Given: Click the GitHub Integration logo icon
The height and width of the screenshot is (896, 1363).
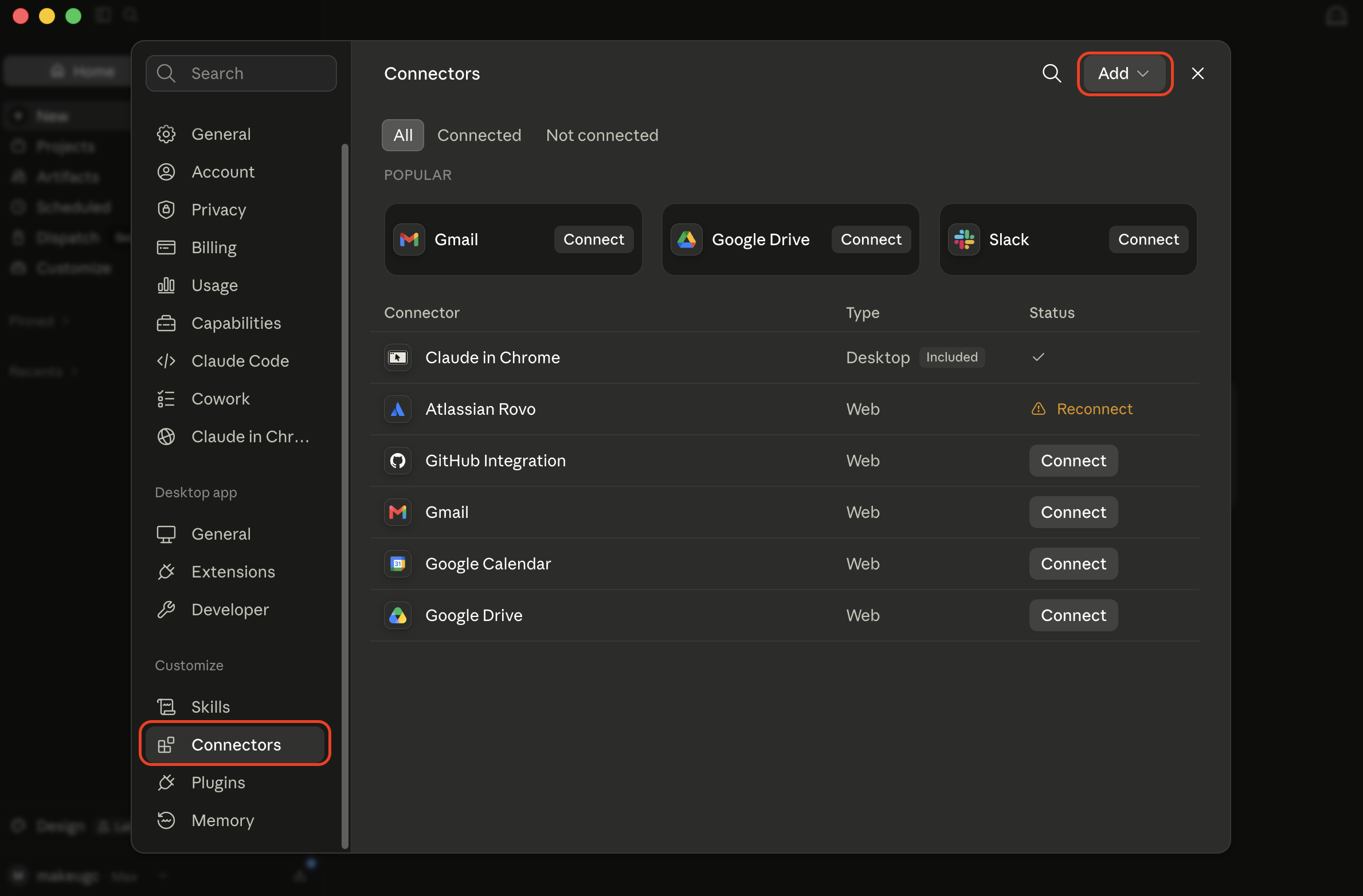Looking at the screenshot, I should point(398,461).
